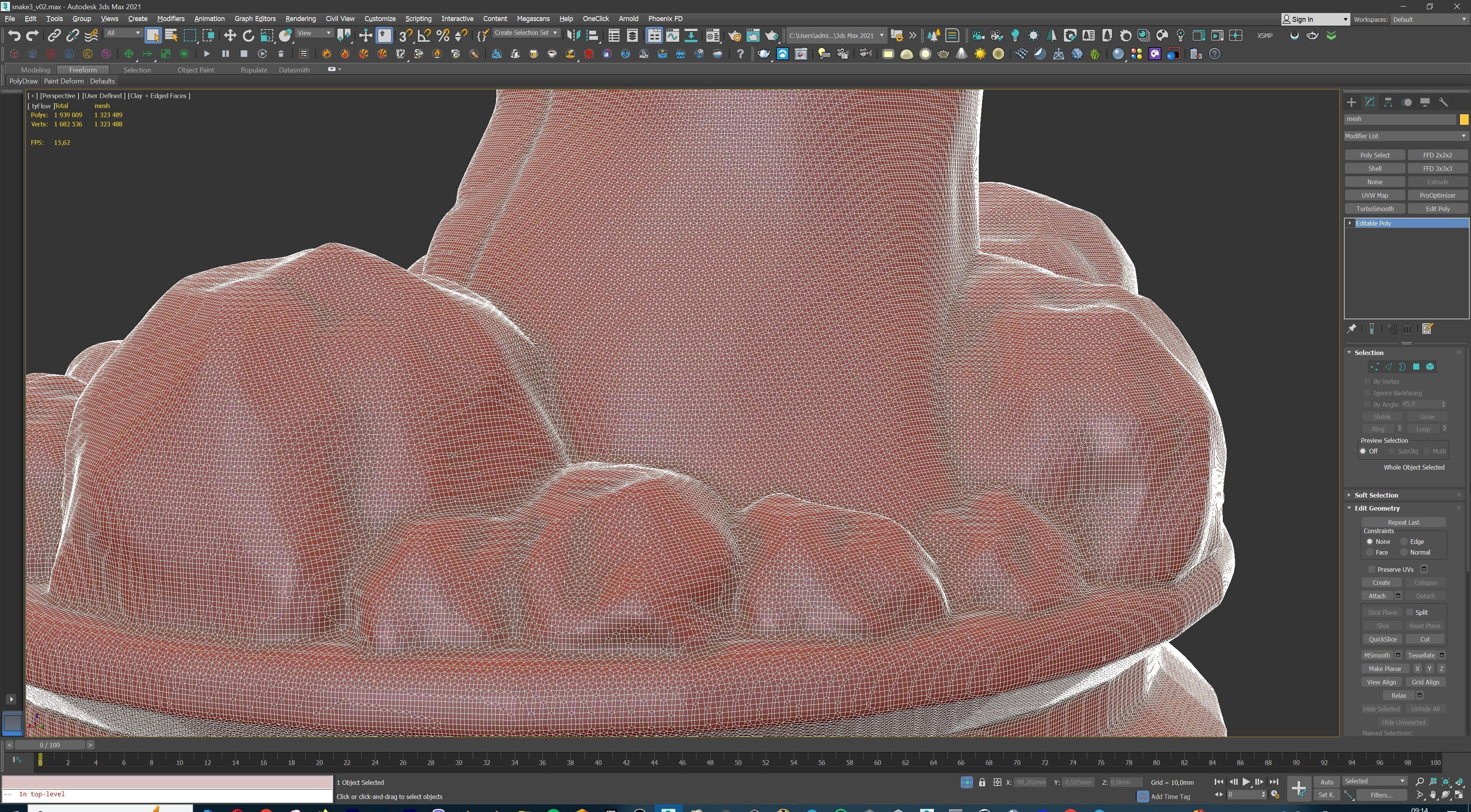Expand the Soft Selection rollout

tap(1376, 495)
